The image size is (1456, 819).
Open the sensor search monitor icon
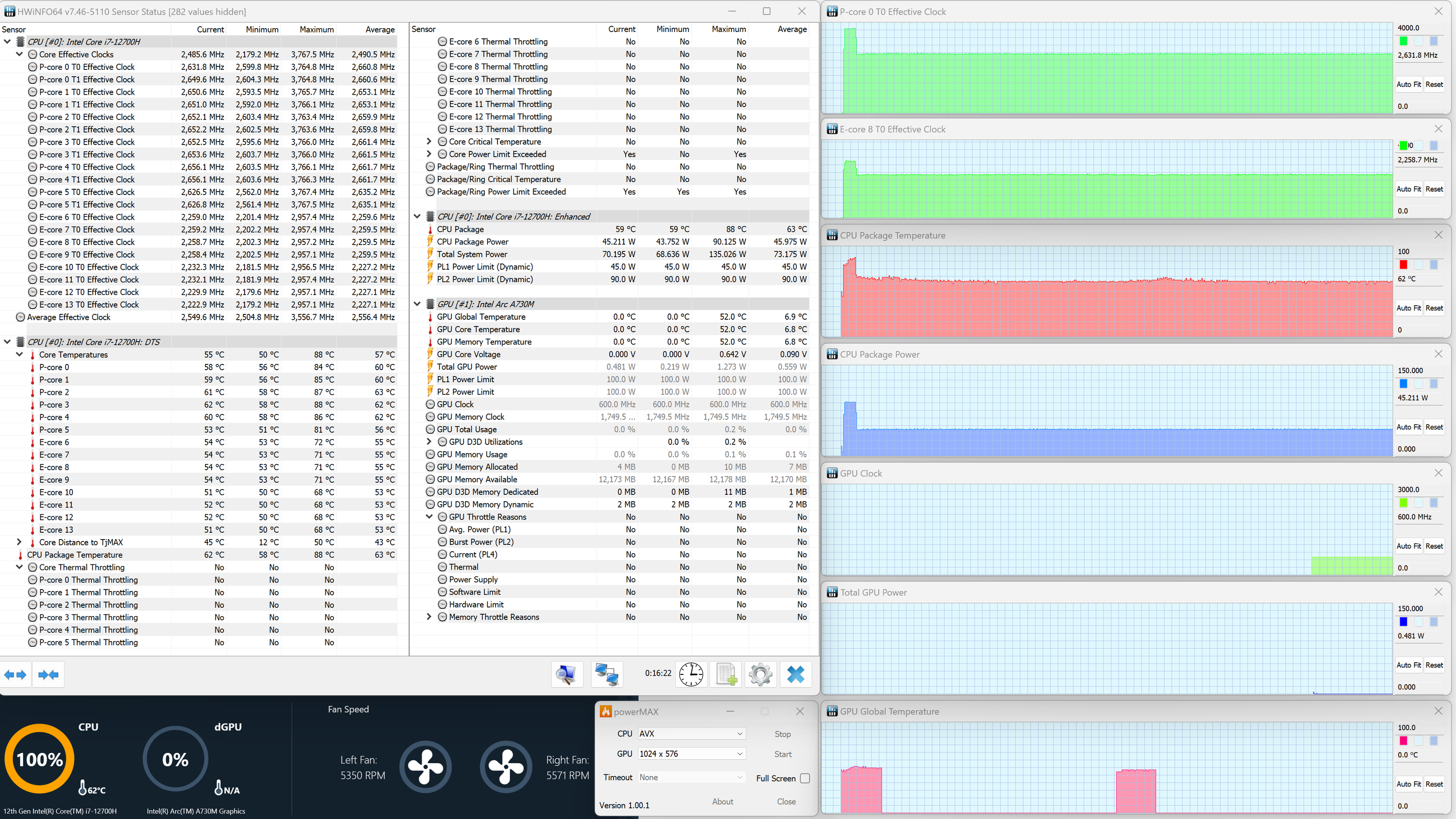566,674
